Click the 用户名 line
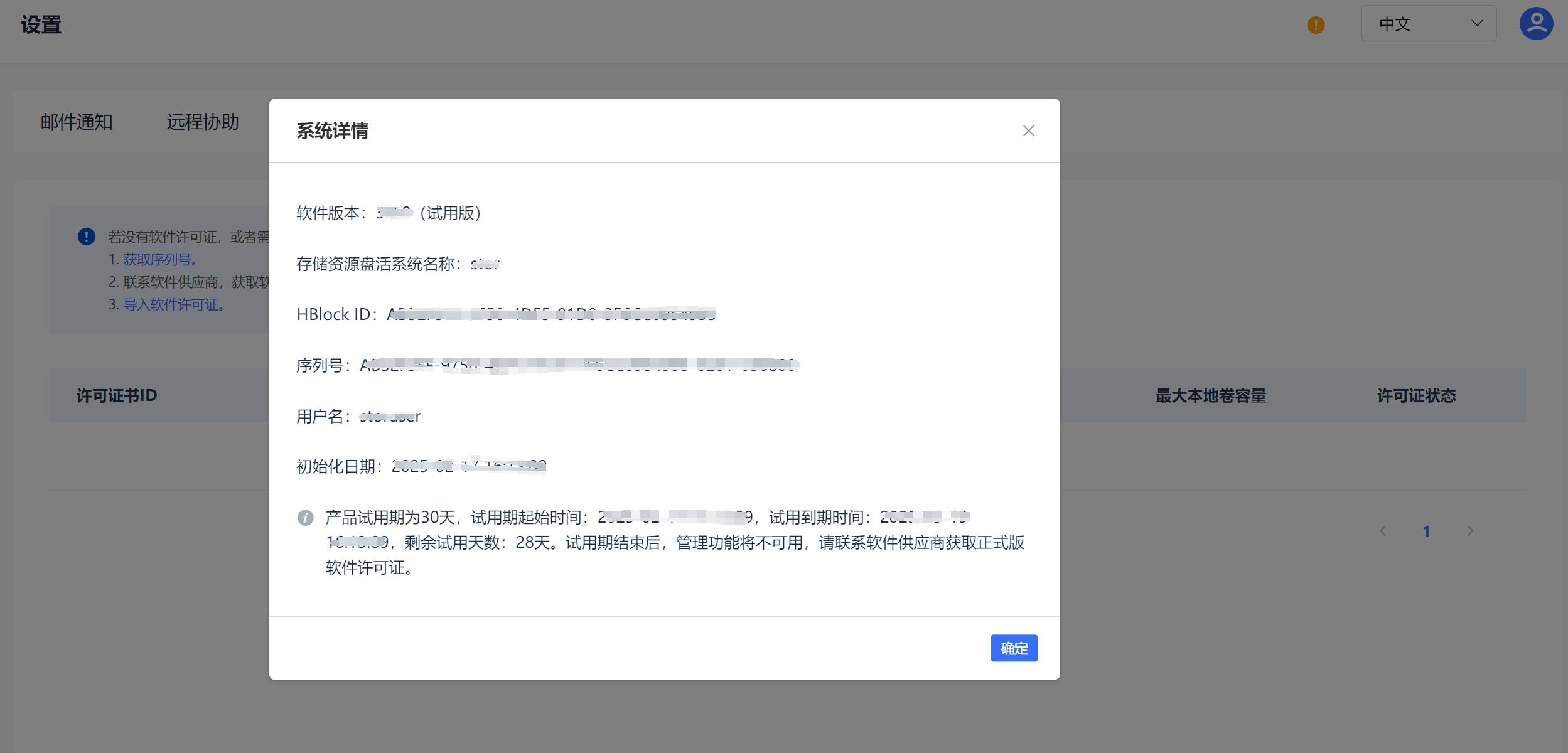This screenshot has width=1568, height=753. coord(358,416)
